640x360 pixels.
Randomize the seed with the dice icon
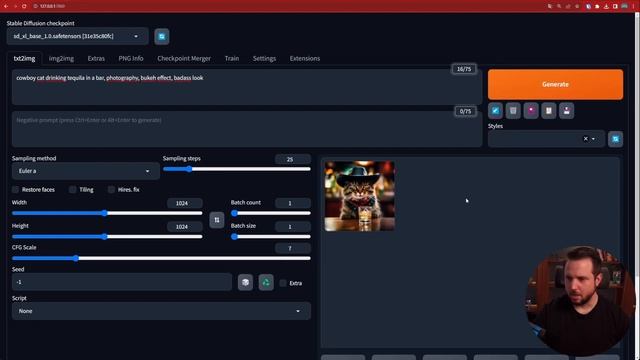click(245, 282)
